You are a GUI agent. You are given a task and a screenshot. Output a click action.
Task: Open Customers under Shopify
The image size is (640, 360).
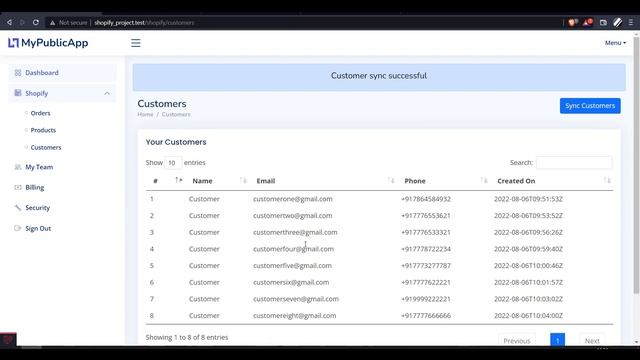[x=46, y=147]
